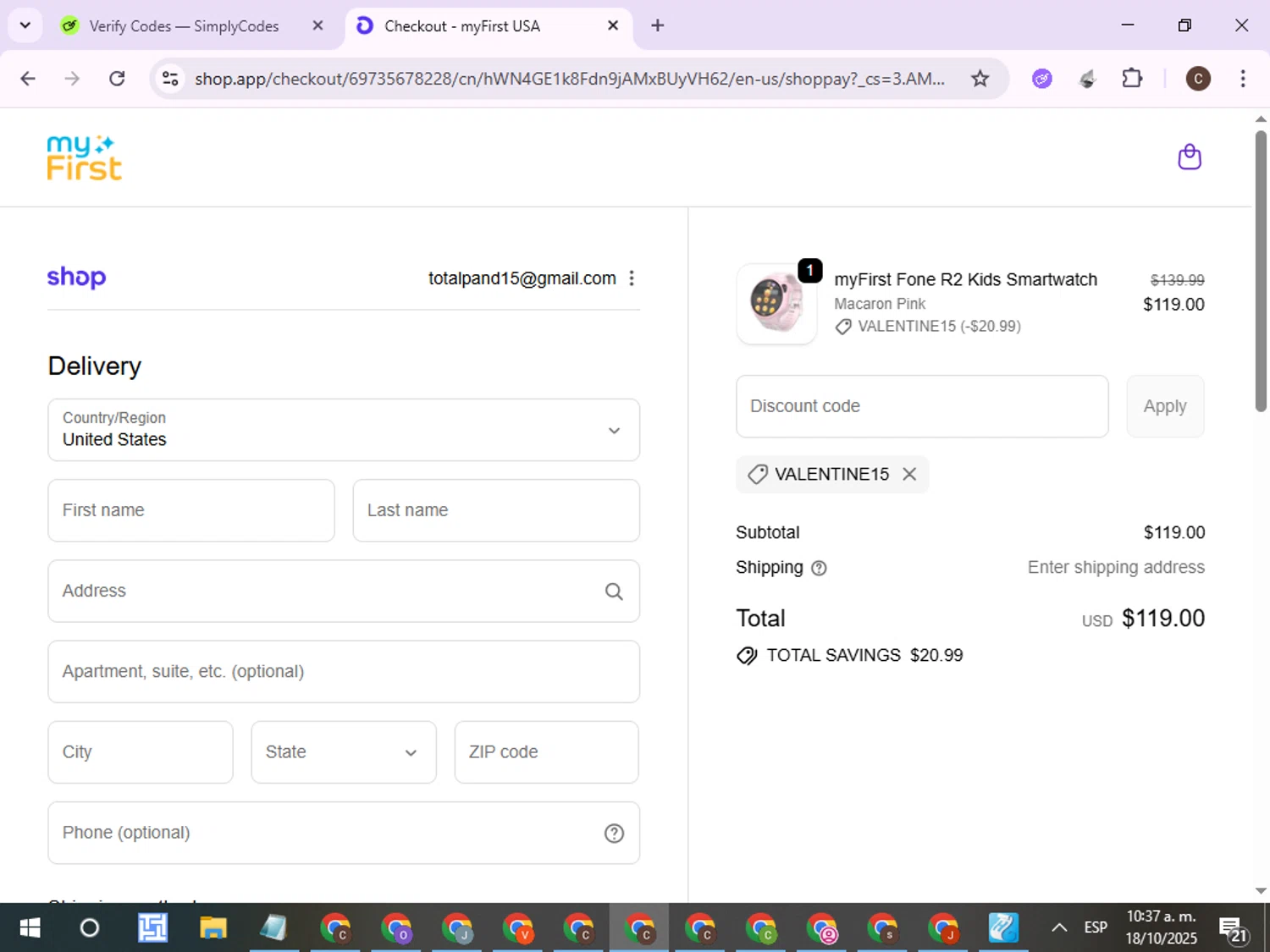Click the address search magnifier icon
This screenshot has width=1270, height=952.
coord(614,592)
